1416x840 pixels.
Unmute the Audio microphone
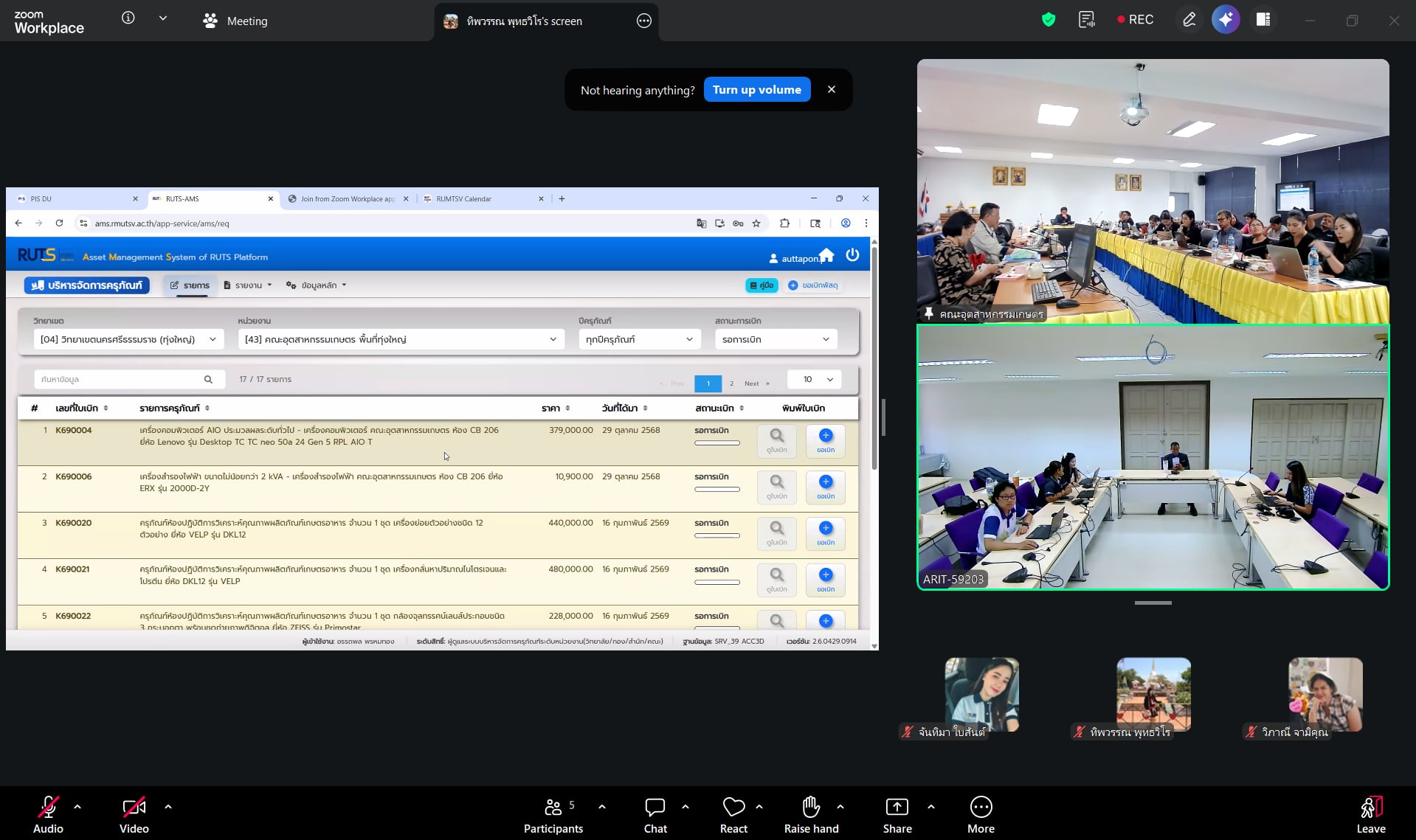(x=48, y=814)
